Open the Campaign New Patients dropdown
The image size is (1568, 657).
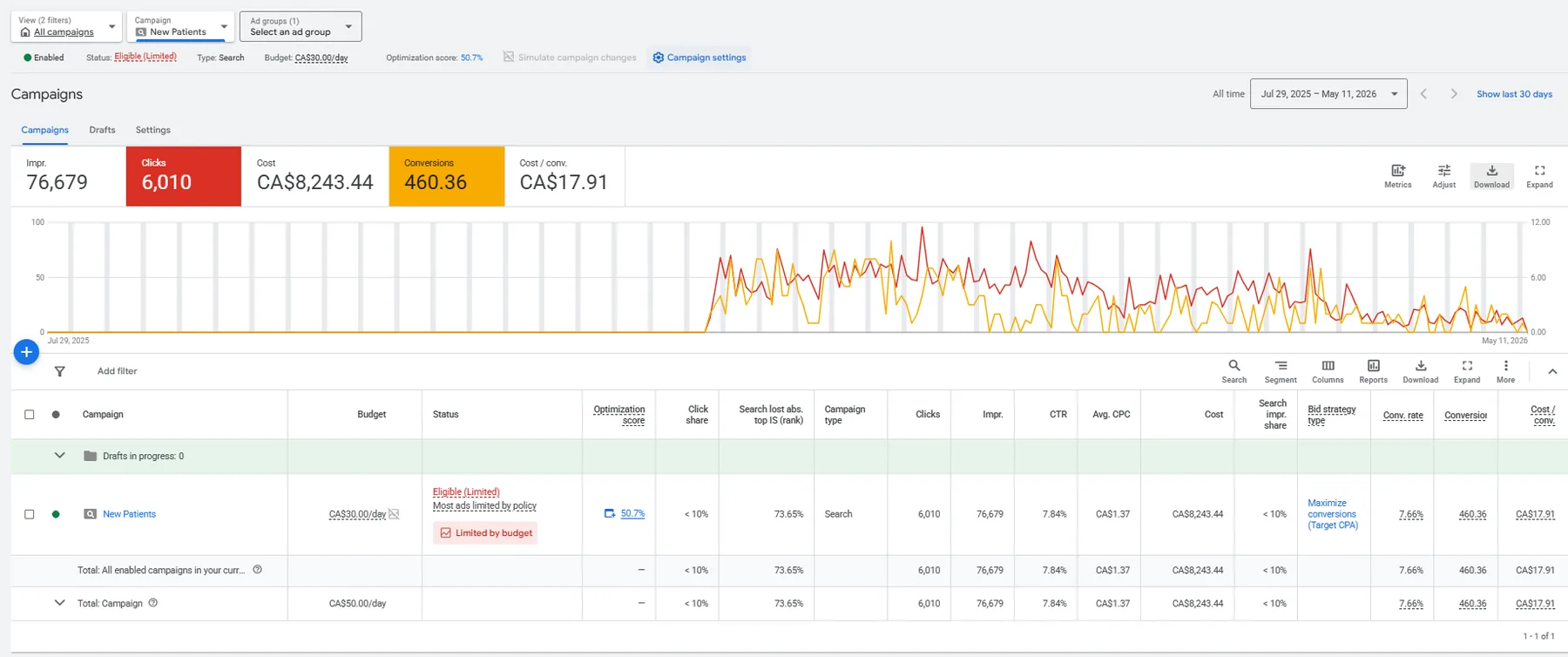[181, 26]
